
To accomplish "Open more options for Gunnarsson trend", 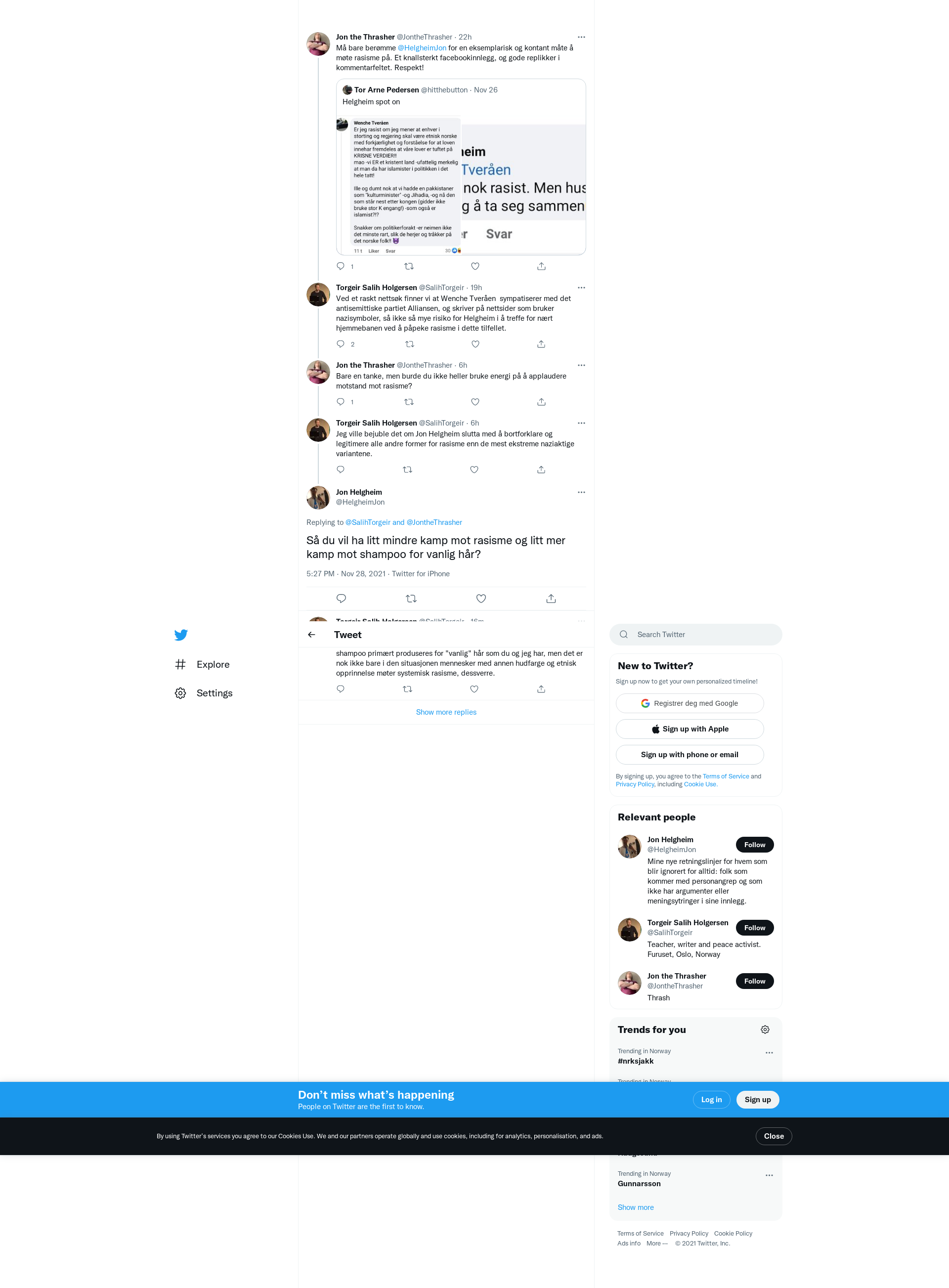I will click(769, 1175).
